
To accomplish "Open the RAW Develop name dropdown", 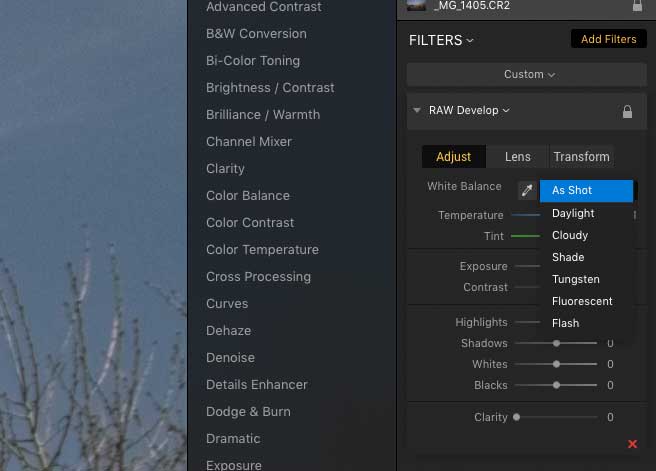I will click(x=469, y=110).
